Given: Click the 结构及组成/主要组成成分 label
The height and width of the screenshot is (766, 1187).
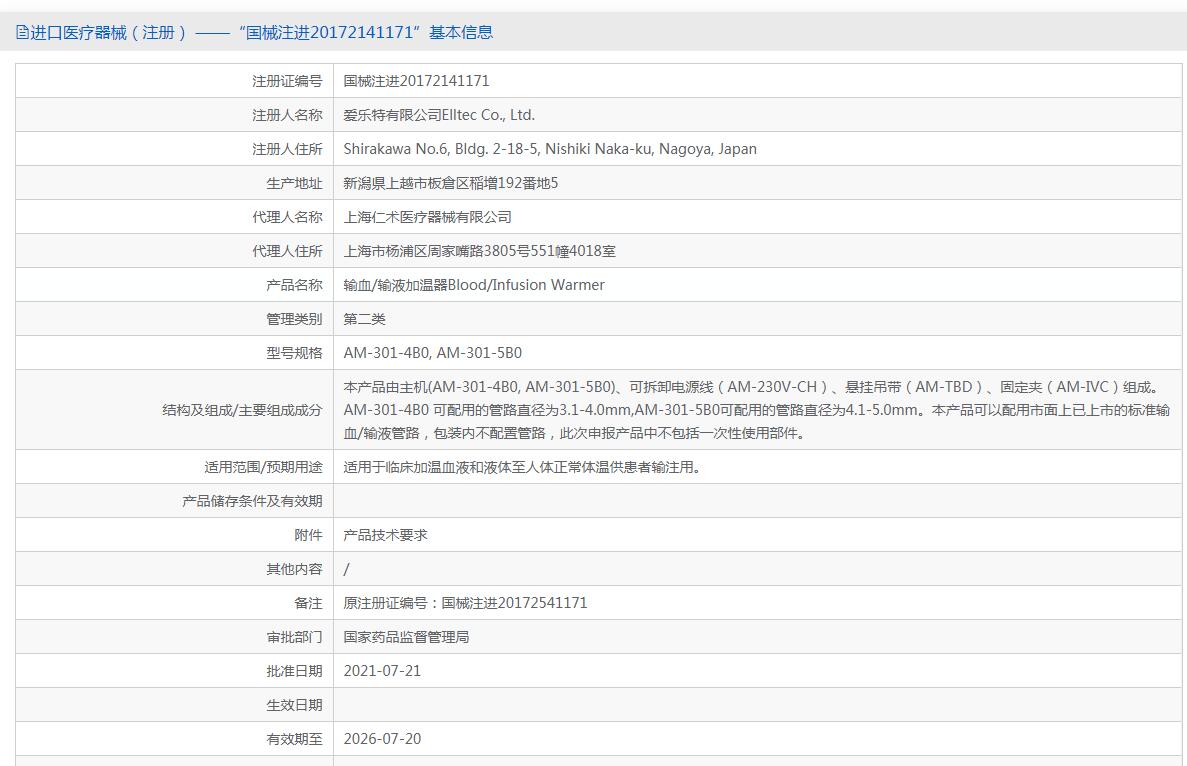Looking at the screenshot, I should (242, 410).
